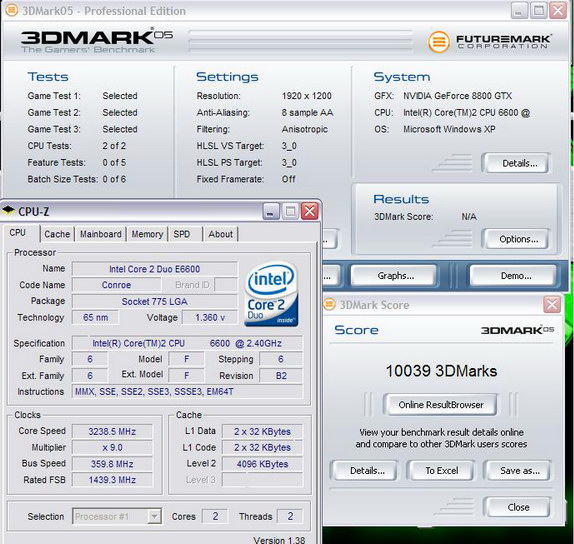
Task: Click the Online ResultBrowser button
Action: (x=440, y=405)
